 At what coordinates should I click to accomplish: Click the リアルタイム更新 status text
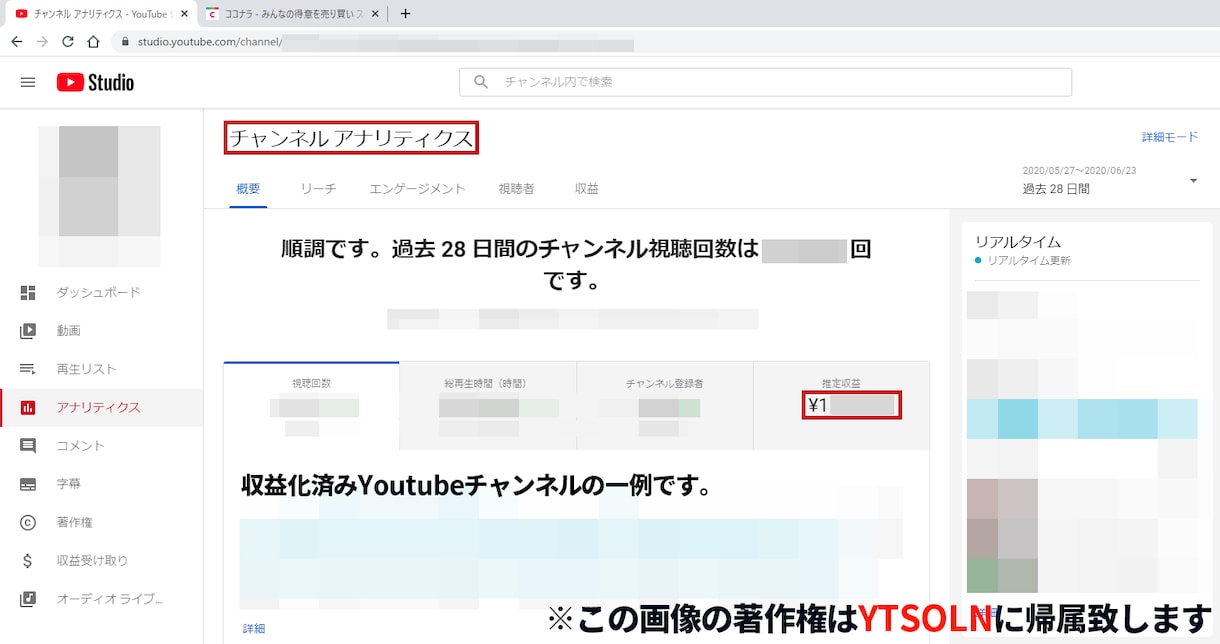coord(1028,260)
